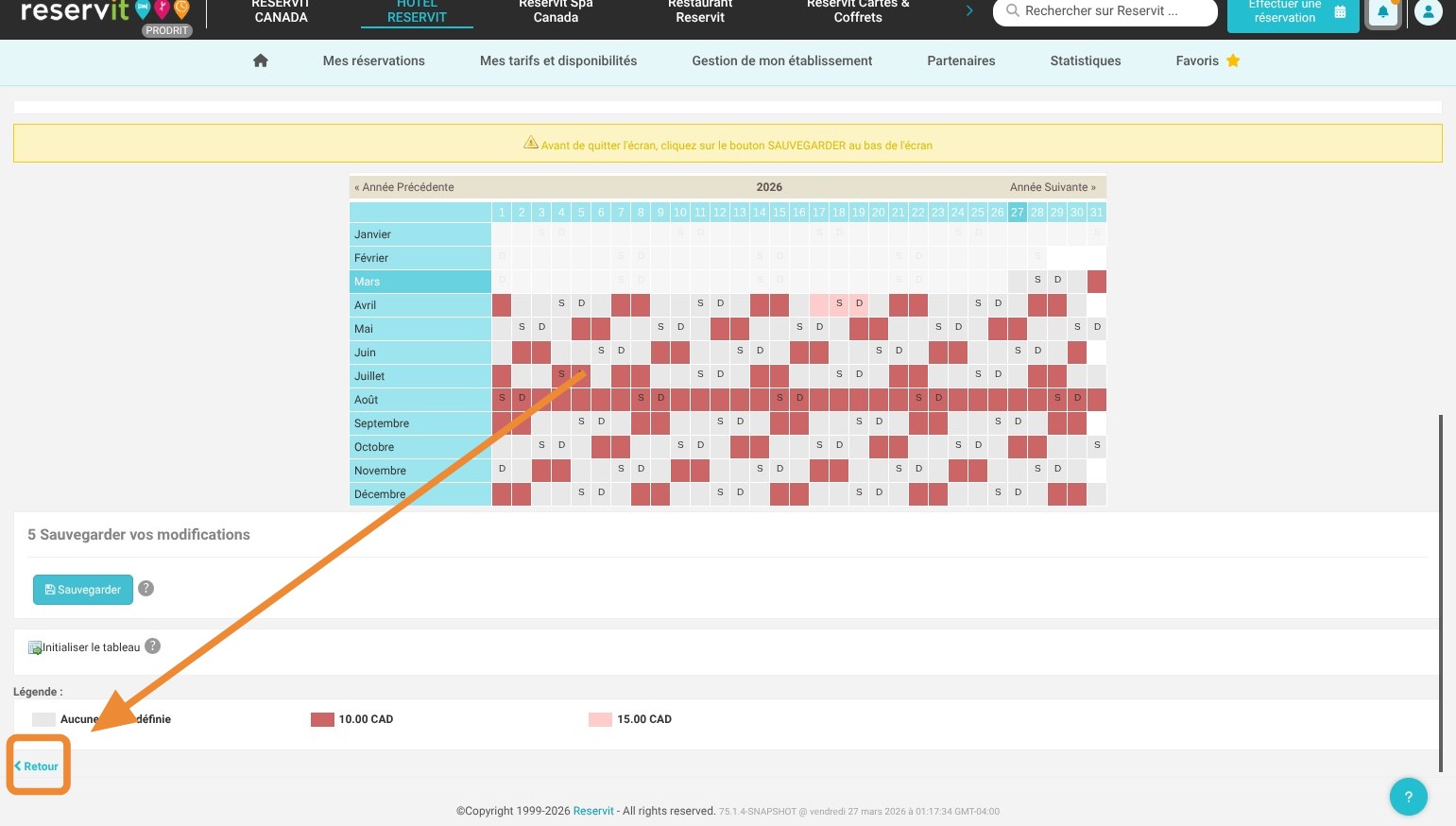
Task: Open the user account menu
Action: tap(1428, 12)
